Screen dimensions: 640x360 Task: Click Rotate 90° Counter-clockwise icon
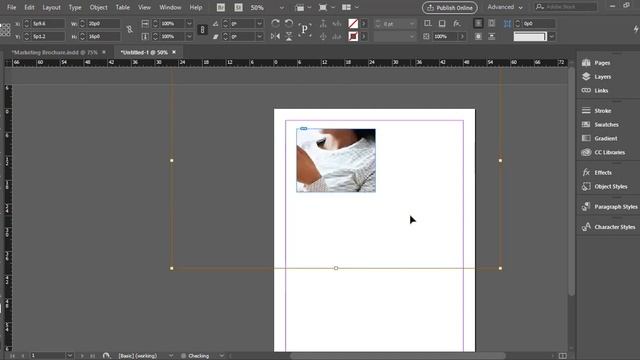coord(289,23)
